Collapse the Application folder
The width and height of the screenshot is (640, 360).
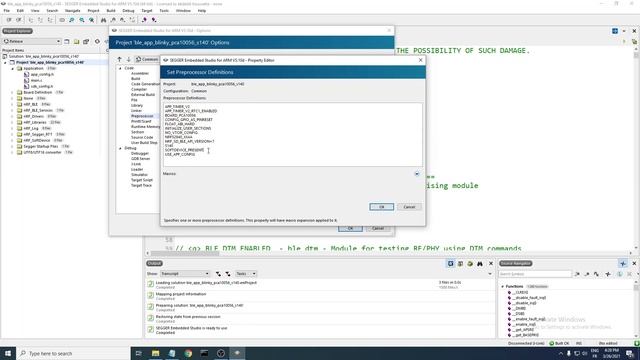point(13,69)
